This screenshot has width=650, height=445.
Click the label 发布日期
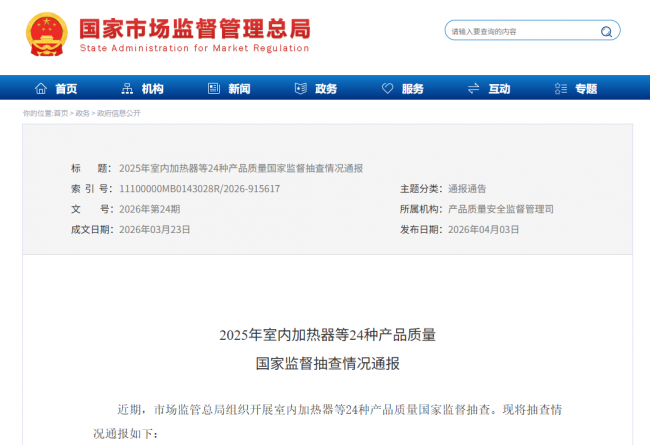pos(421,229)
